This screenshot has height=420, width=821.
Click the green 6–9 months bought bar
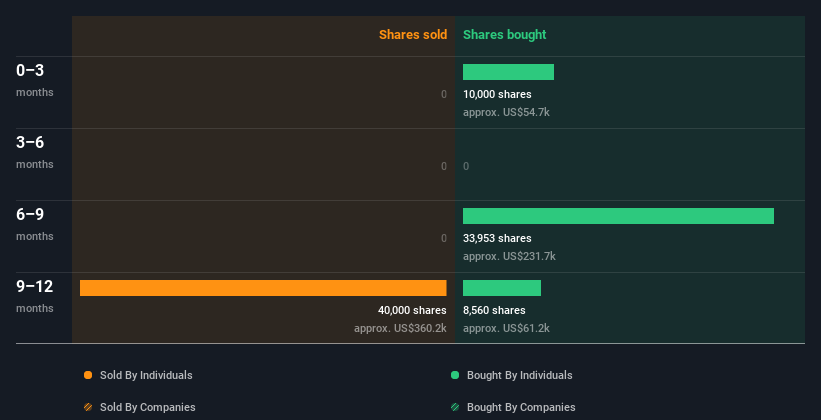(x=618, y=216)
